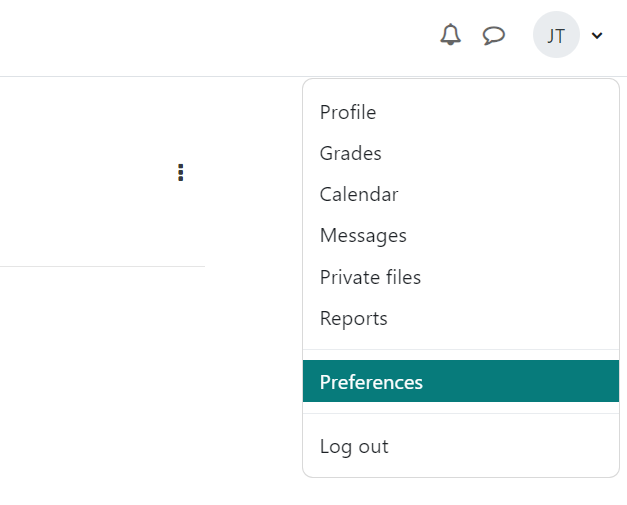Screen dimensions: 627x505
Task: Open Private files menu entry
Action: (370, 277)
